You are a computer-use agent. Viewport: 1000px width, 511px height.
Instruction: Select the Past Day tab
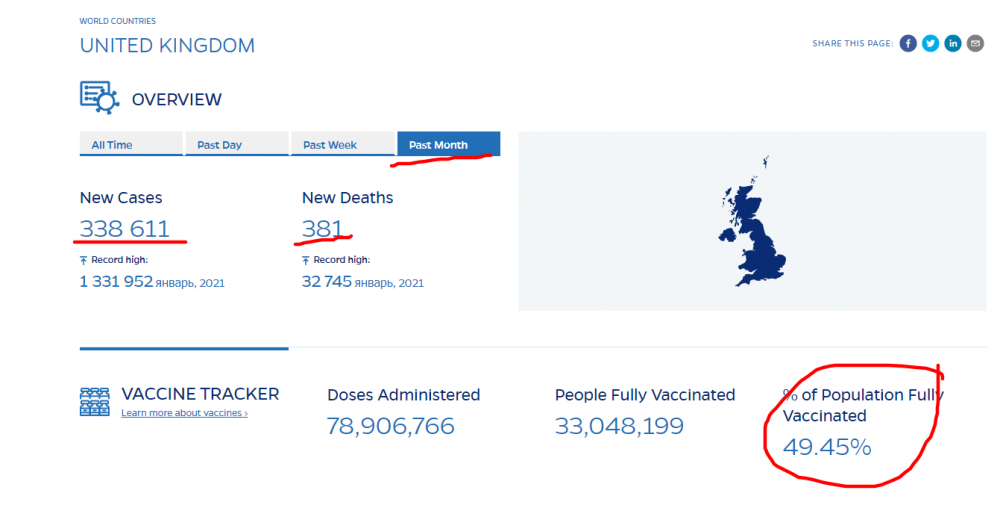click(236, 145)
